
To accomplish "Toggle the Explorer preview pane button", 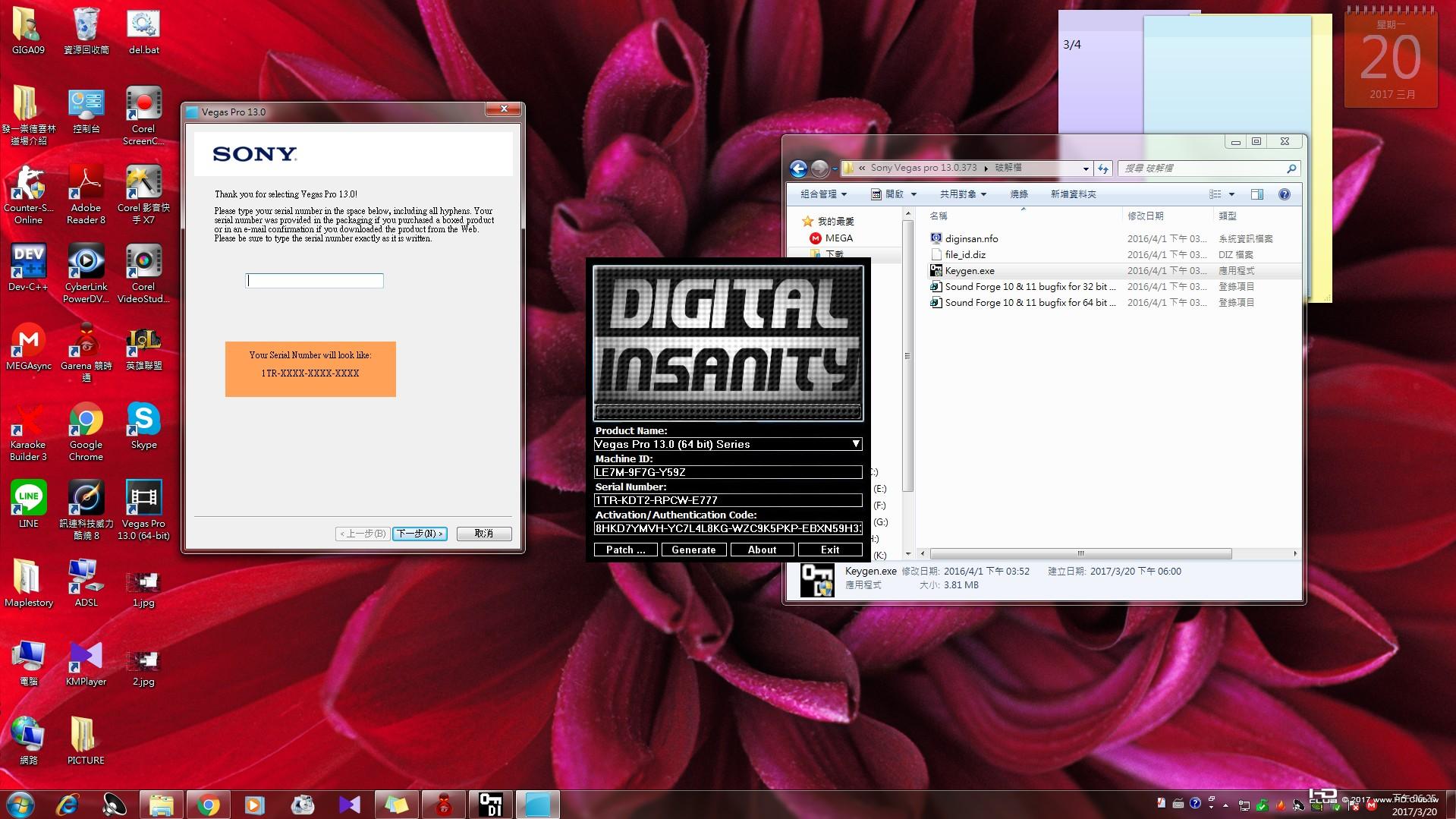I will tap(1257, 194).
